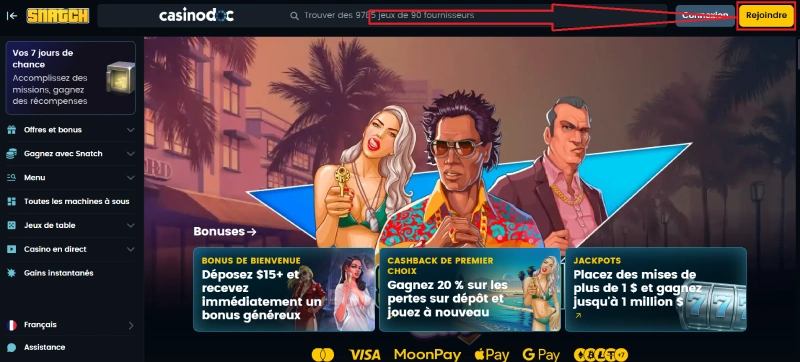Image resolution: width=800 pixels, height=362 pixels.
Task: Open Jeux de table menu
Action: click(x=70, y=225)
